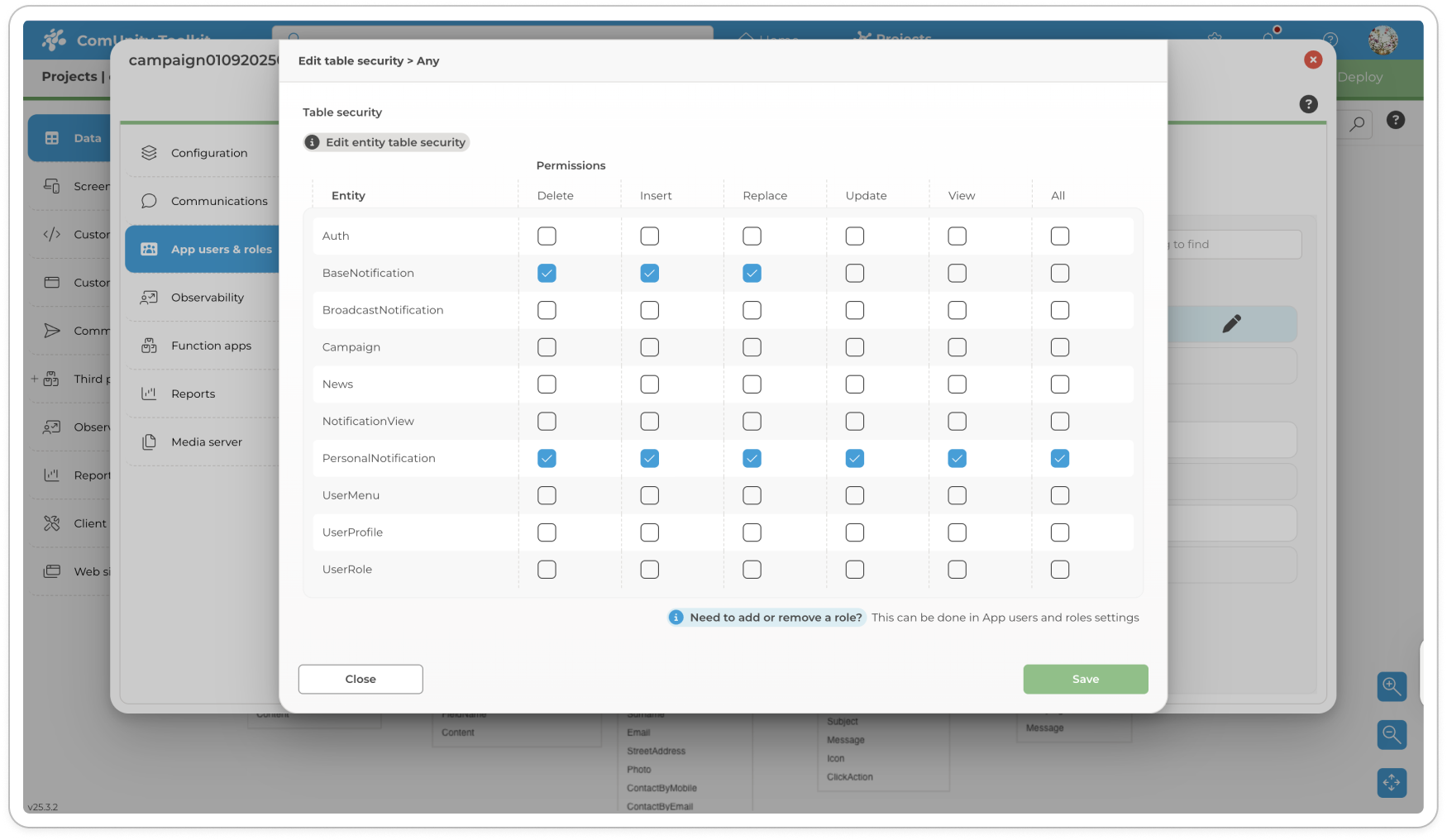Screen dimensions: 1447x840
Task: Click the search magnifier icon near Deploy
Action: [1357, 124]
